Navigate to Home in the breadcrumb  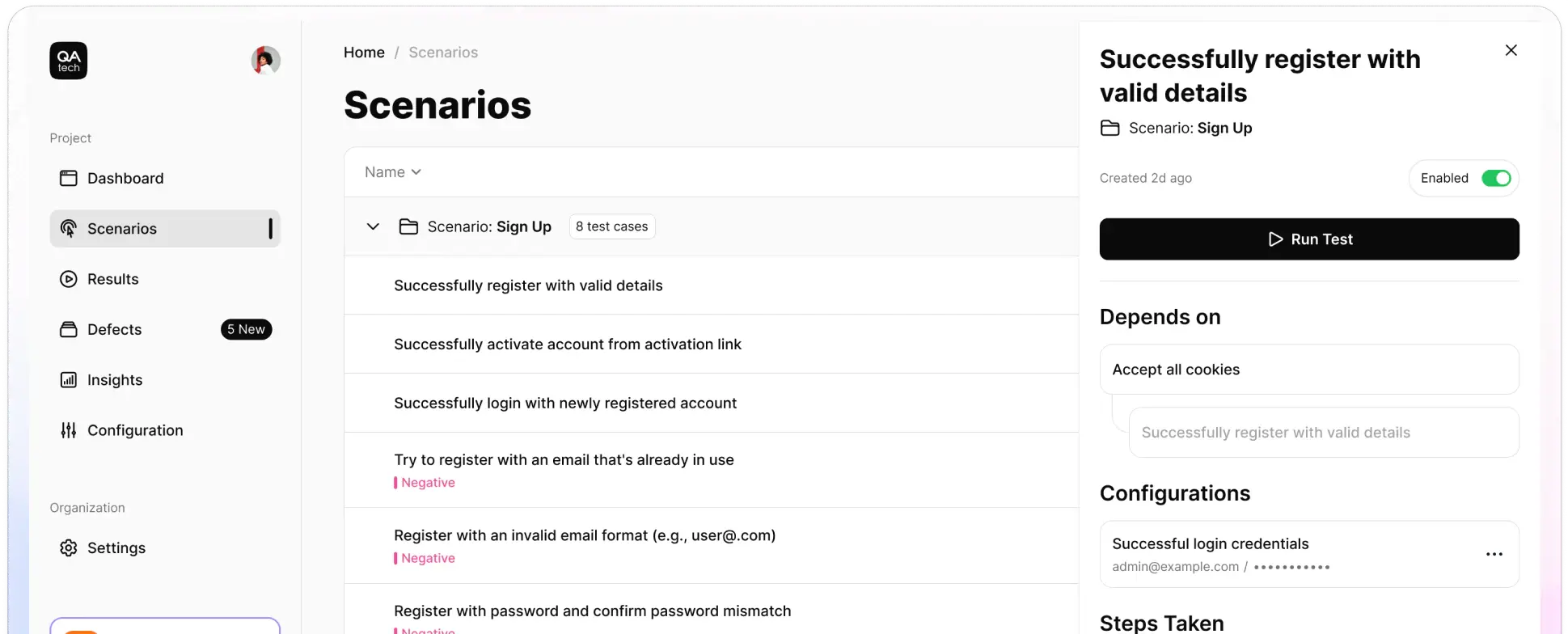click(x=364, y=53)
